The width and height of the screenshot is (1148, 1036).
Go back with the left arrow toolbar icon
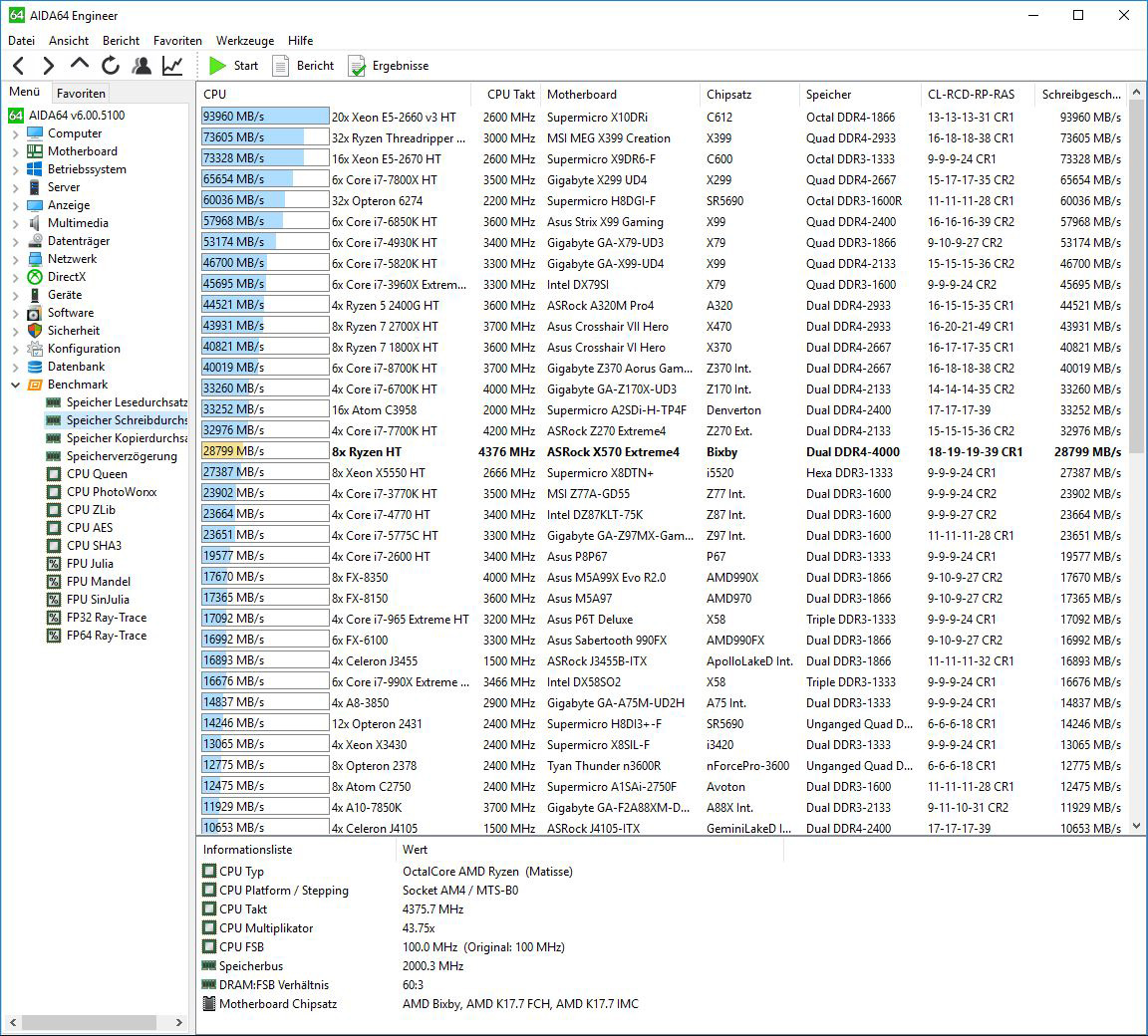click(20, 66)
